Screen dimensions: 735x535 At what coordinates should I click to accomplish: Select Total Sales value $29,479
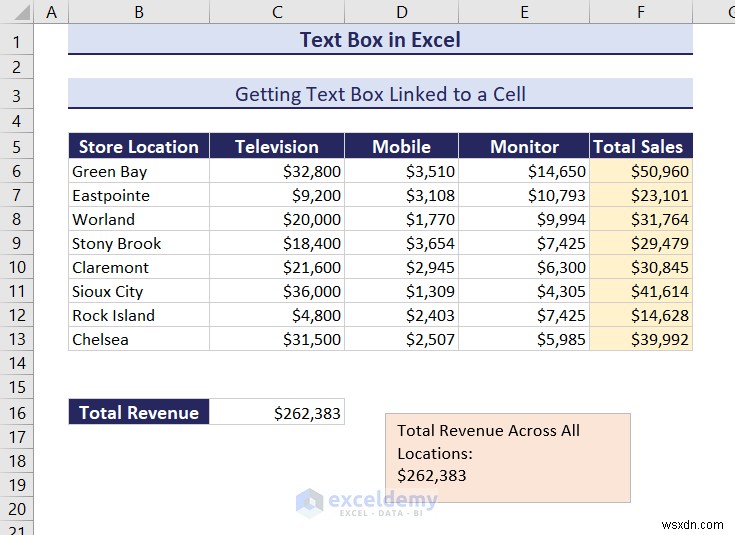[x=641, y=243]
